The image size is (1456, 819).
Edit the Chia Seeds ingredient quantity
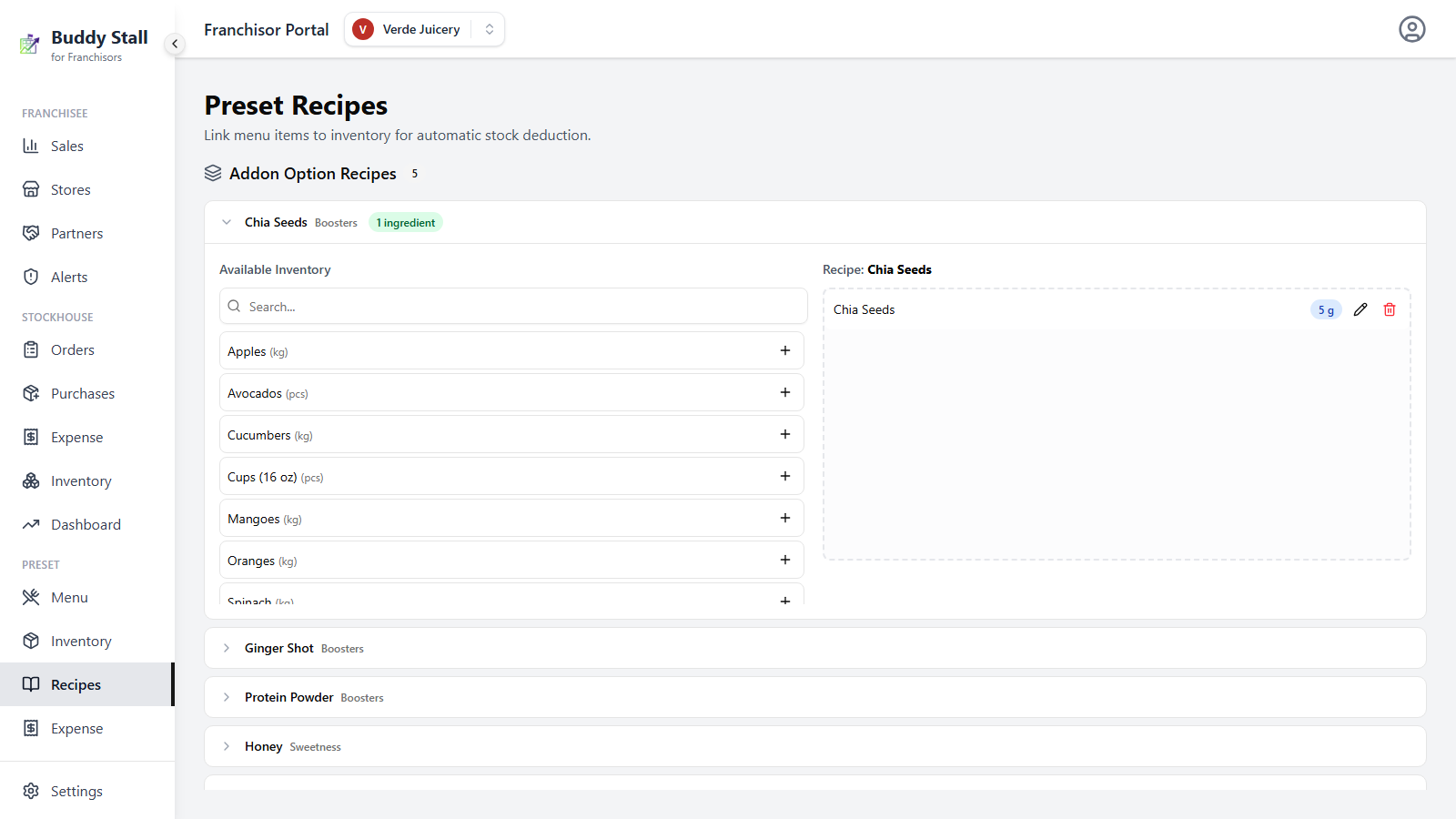pyautogui.click(x=1360, y=309)
